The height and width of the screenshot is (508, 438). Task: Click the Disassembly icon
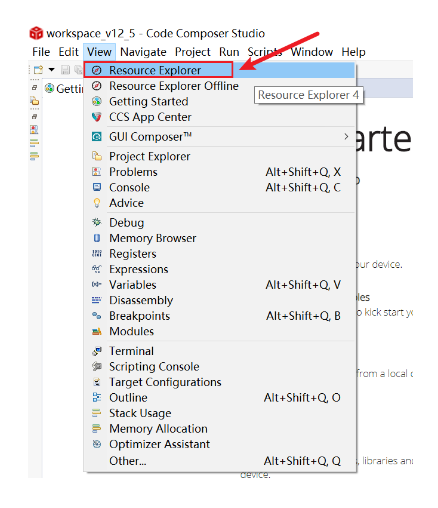coord(97,300)
